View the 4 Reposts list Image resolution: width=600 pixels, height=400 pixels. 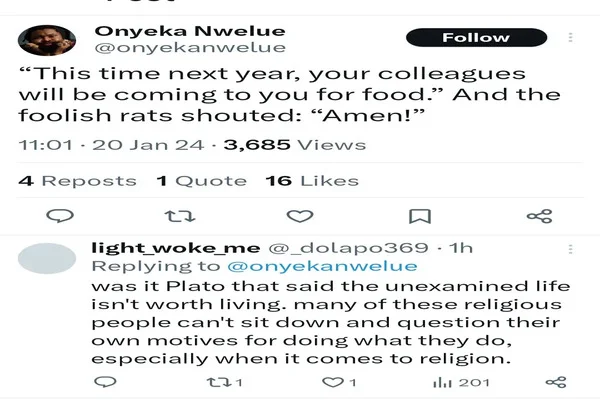point(77,181)
